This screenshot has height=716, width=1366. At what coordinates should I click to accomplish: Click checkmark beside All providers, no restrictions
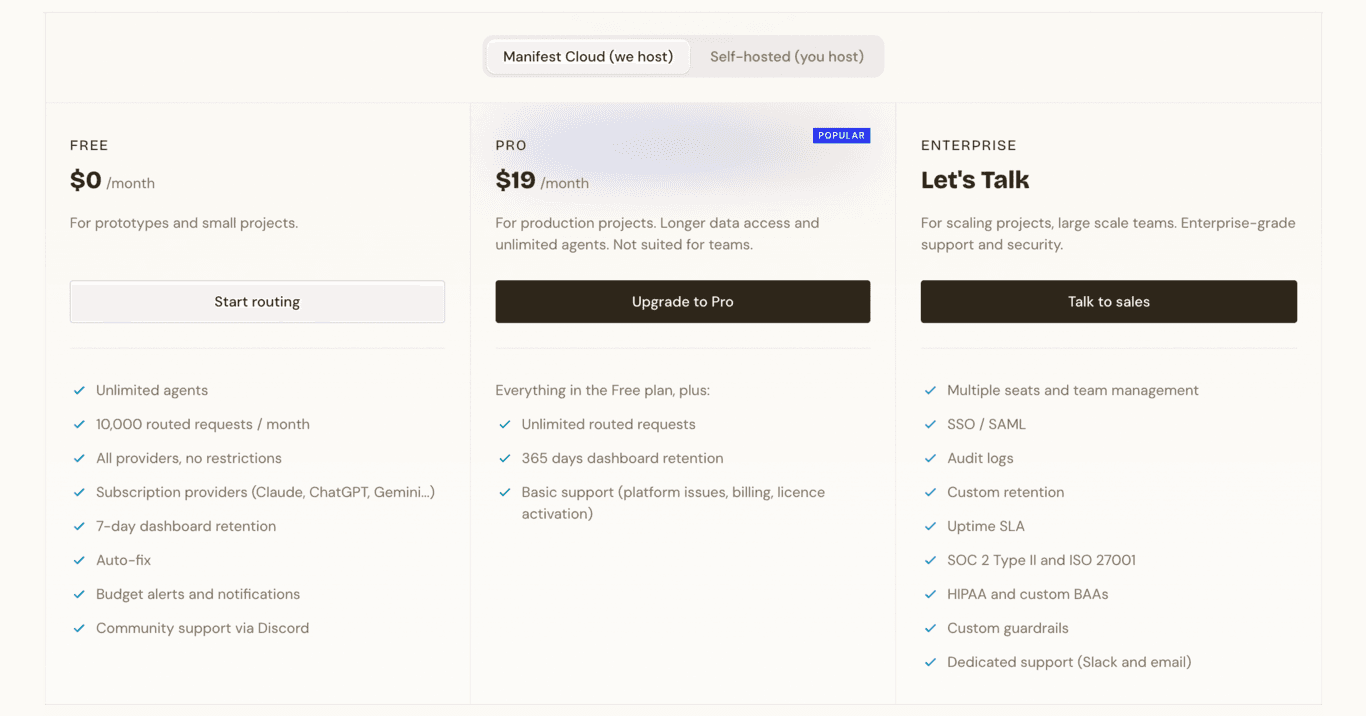[x=79, y=459]
